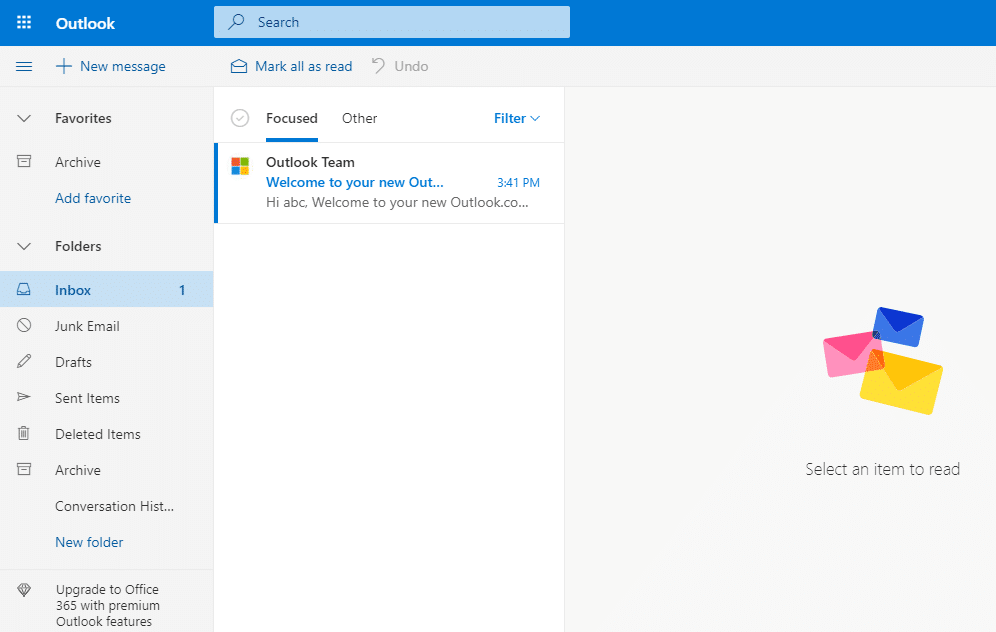Toggle the select all messages circle
The width and height of the screenshot is (996, 632).
pyautogui.click(x=240, y=118)
